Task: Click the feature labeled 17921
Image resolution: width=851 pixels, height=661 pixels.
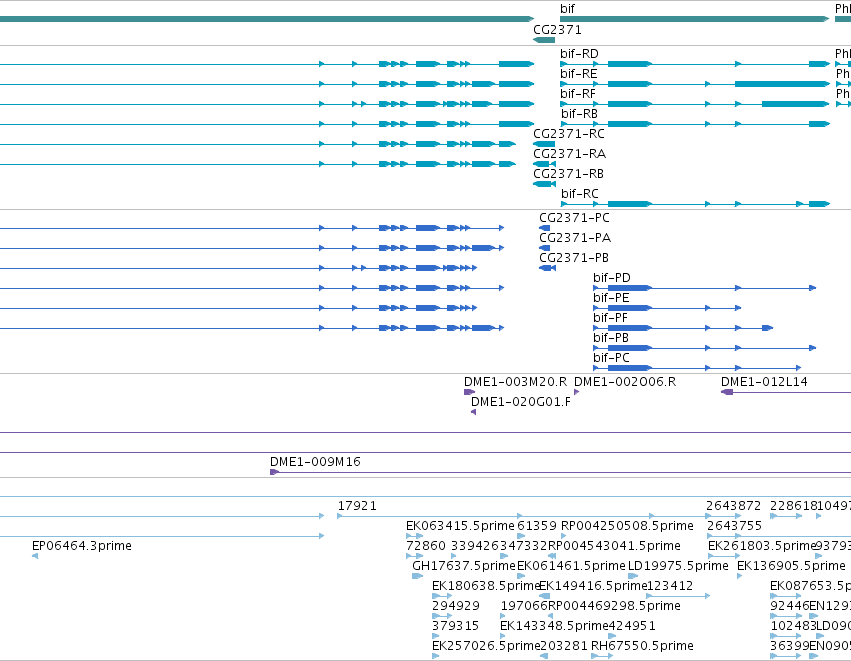Action: (357, 506)
